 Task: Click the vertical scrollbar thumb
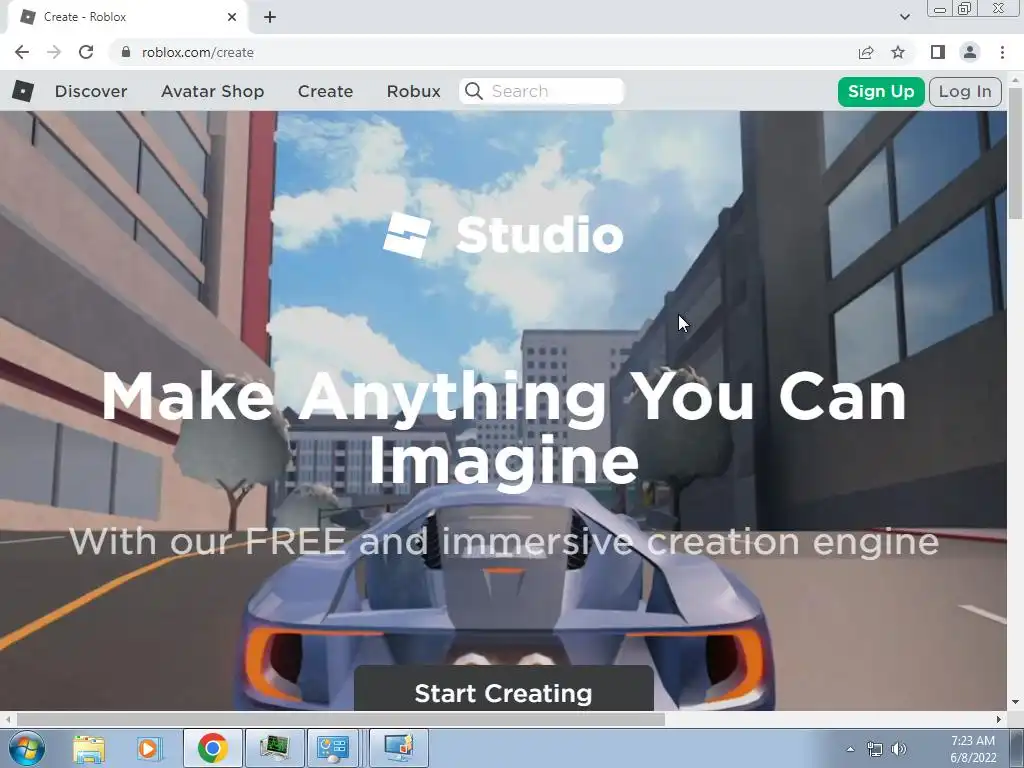pyautogui.click(x=1016, y=153)
